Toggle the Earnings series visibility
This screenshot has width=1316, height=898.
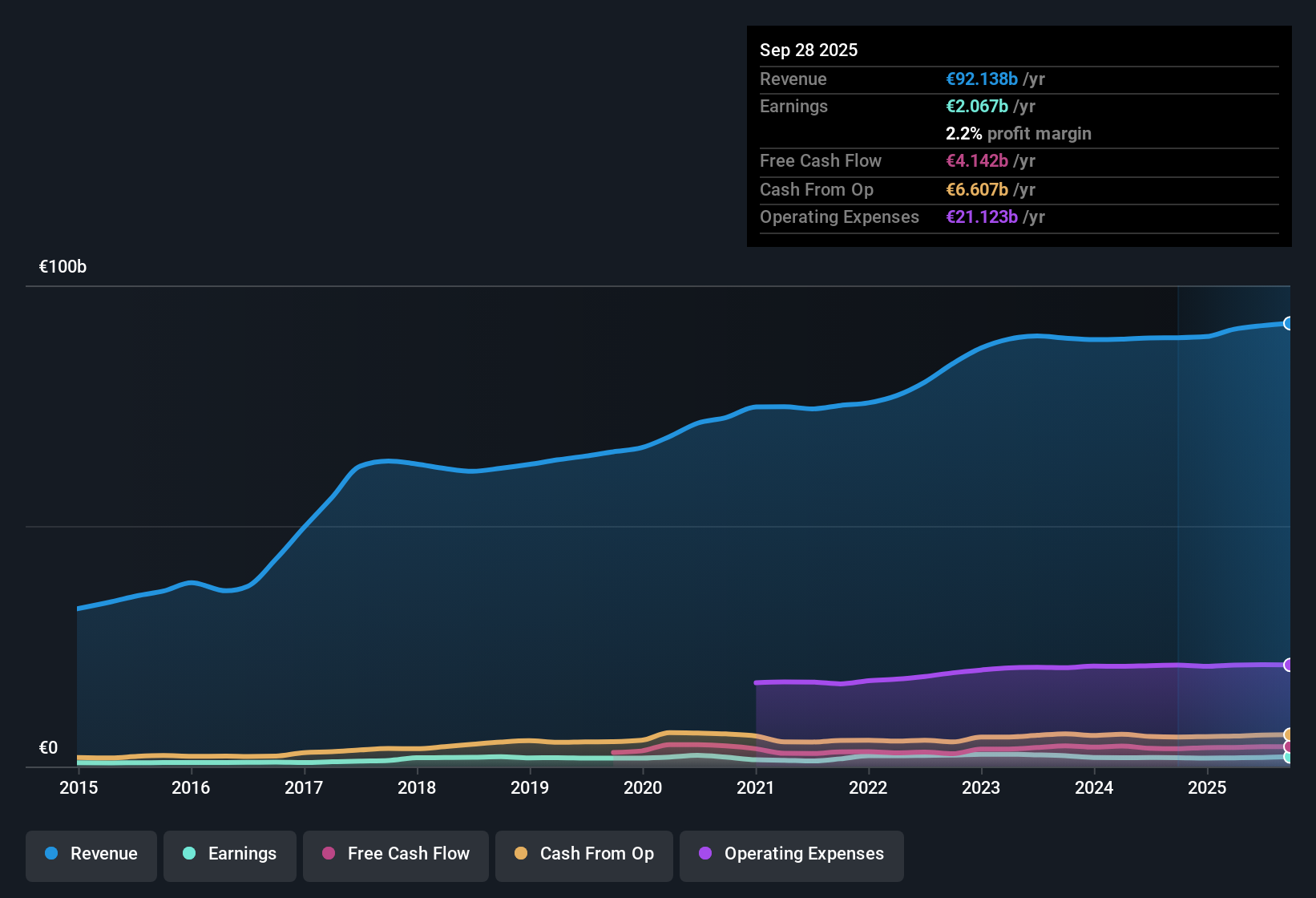coord(229,854)
